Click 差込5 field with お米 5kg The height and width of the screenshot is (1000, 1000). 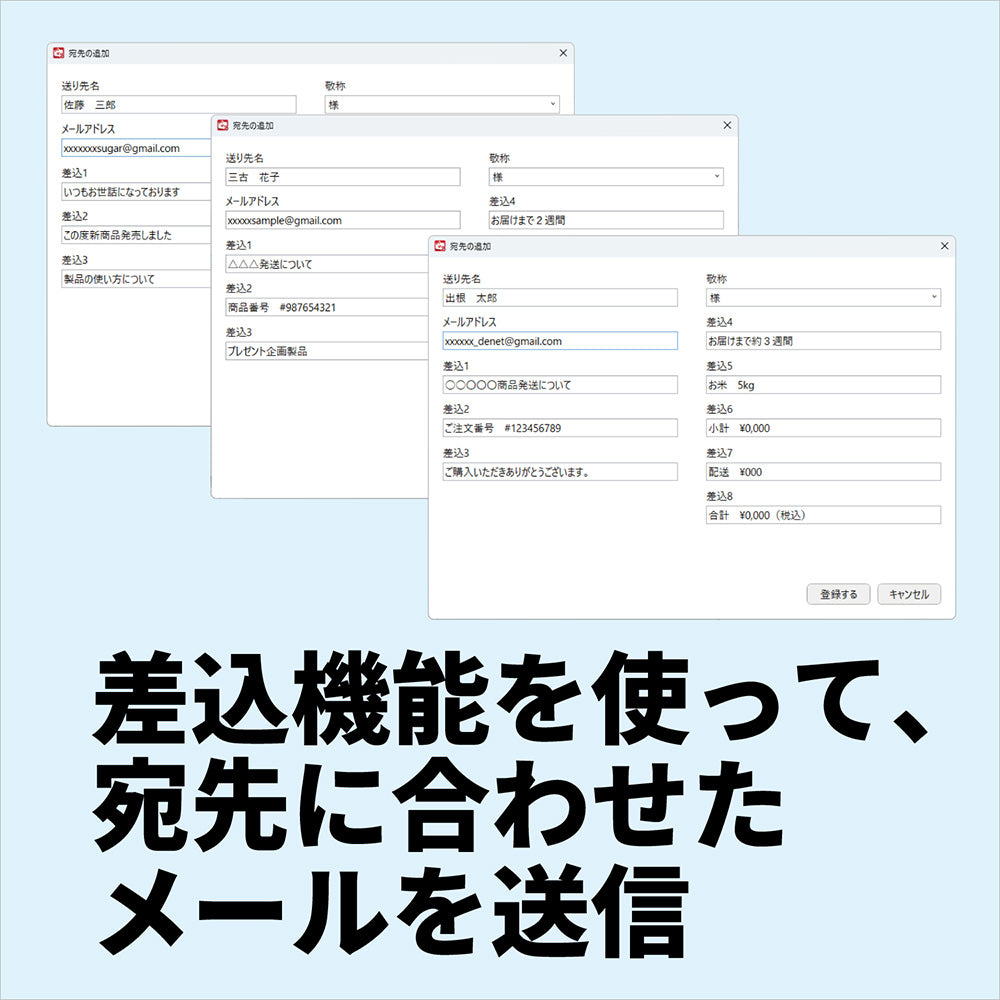point(823,385)
